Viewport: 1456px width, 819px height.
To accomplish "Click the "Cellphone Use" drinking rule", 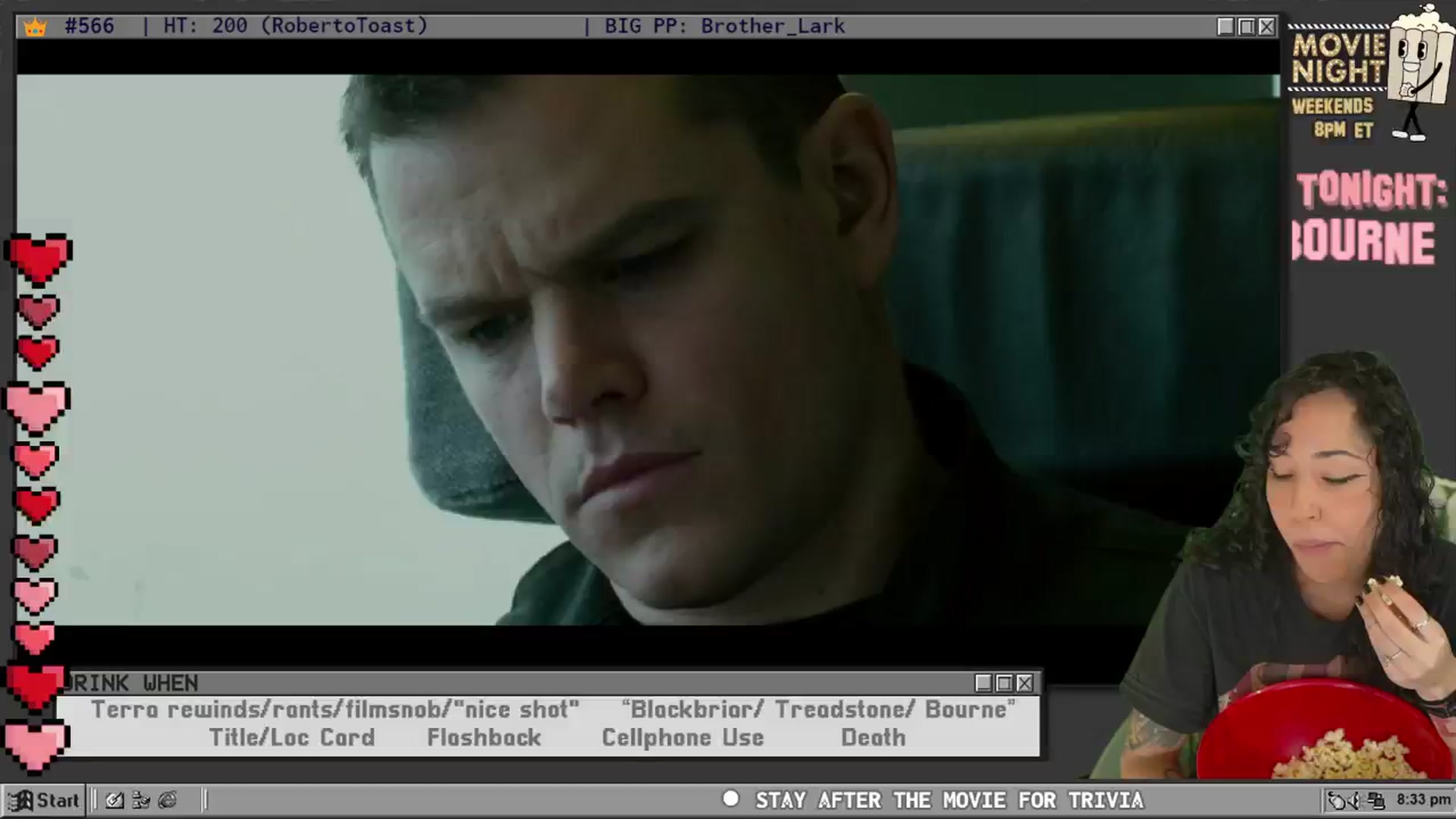I will point(682,737).
